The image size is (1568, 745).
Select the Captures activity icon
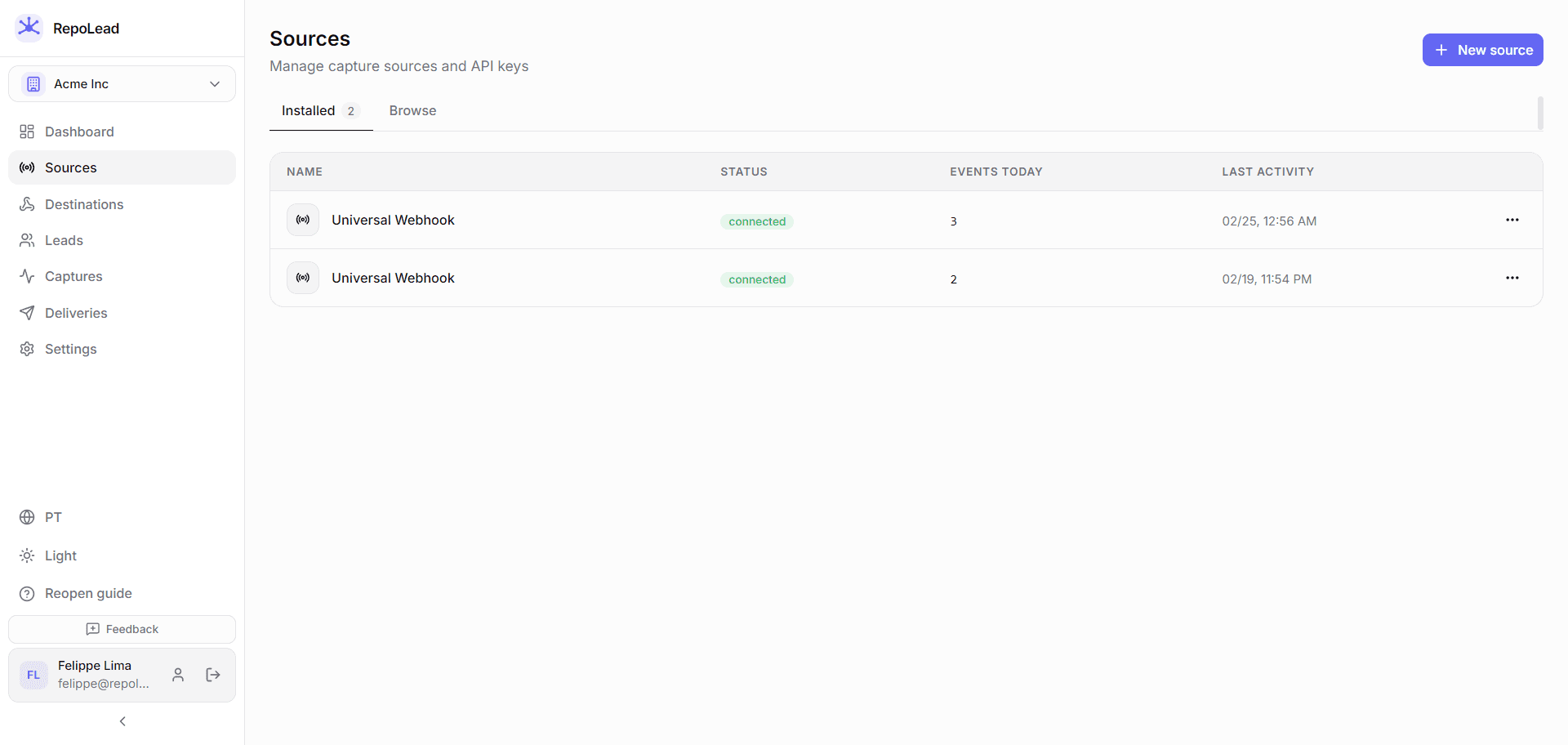coord(27,276)
